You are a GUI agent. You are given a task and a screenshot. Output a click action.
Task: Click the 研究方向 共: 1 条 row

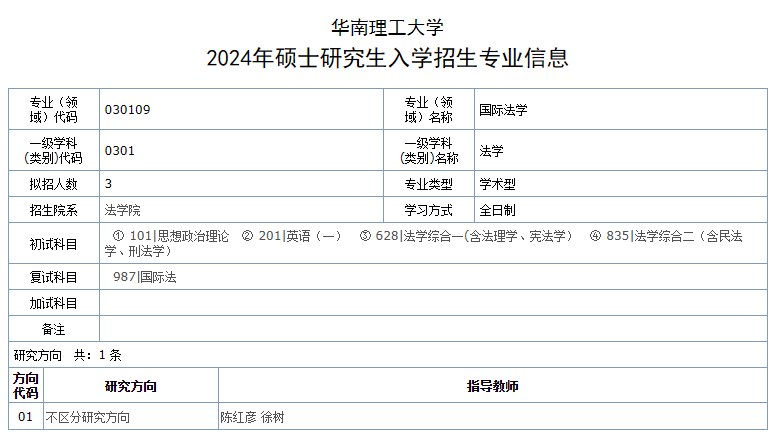pyautogui.click(x=388, y=355)
